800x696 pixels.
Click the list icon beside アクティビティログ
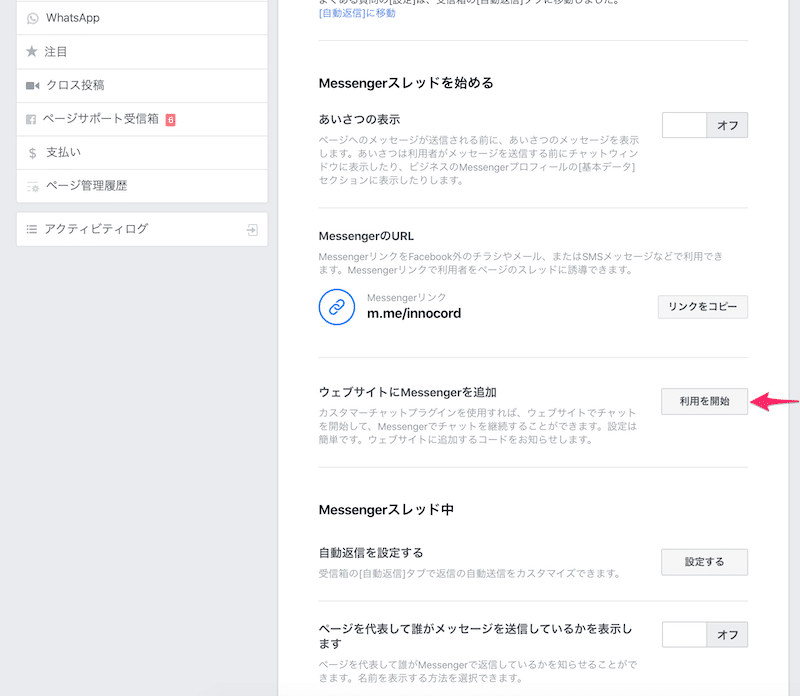click(x=32, y=229)
